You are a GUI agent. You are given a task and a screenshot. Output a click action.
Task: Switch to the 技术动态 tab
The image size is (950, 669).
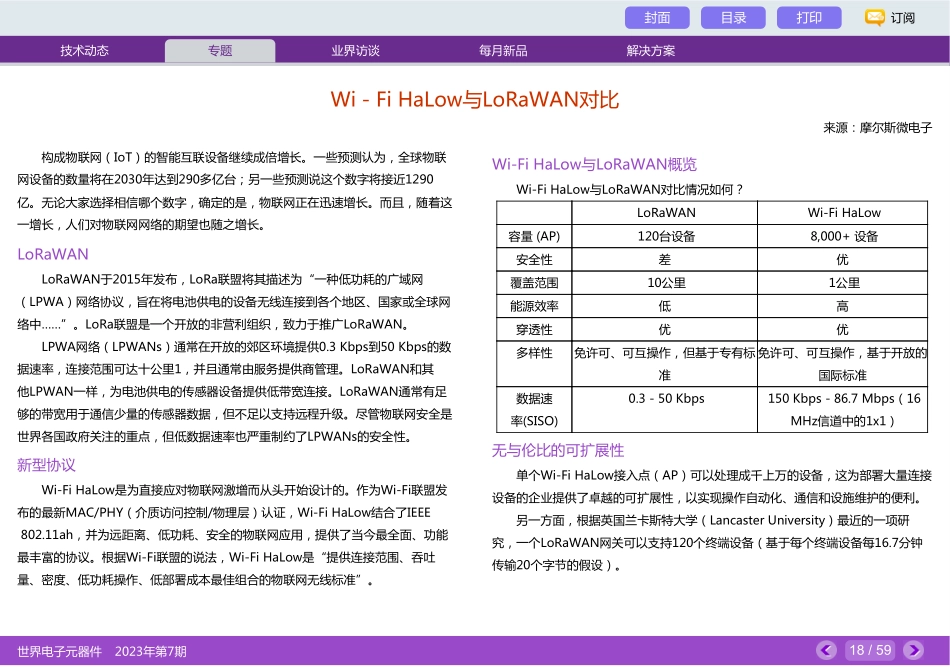tap(85, 49)
